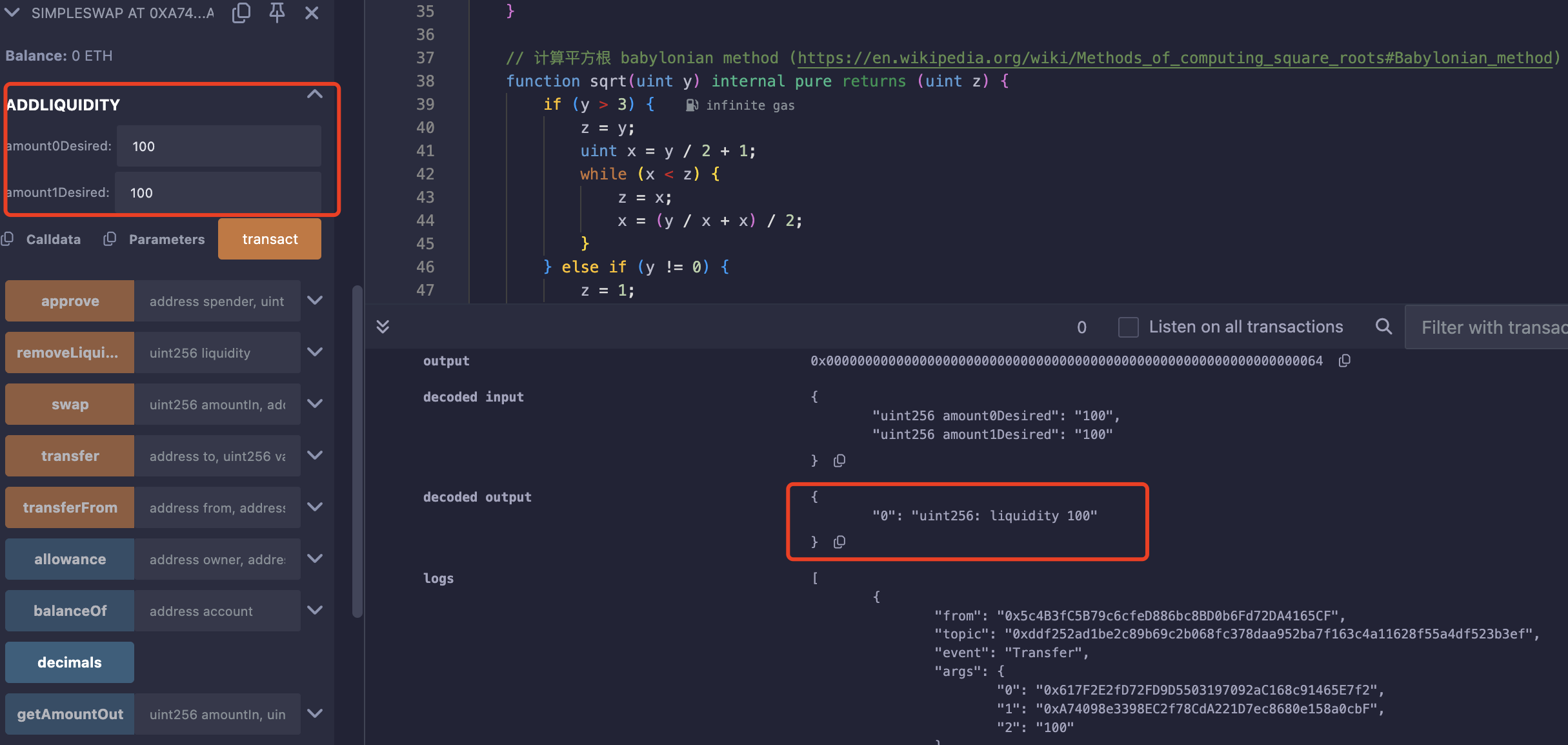Collapse the SimpleSwap contract instance chevron
Screen dimensions: 1568x745
pos(12,12)
